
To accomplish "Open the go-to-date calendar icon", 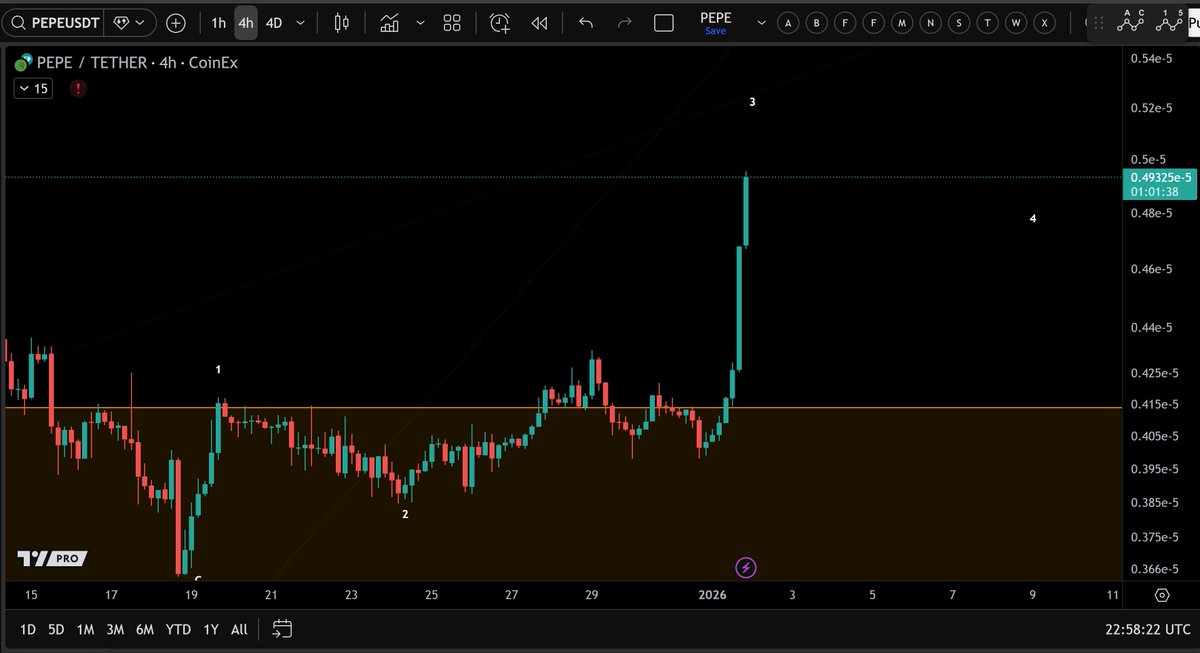I will tap(282, 629).
